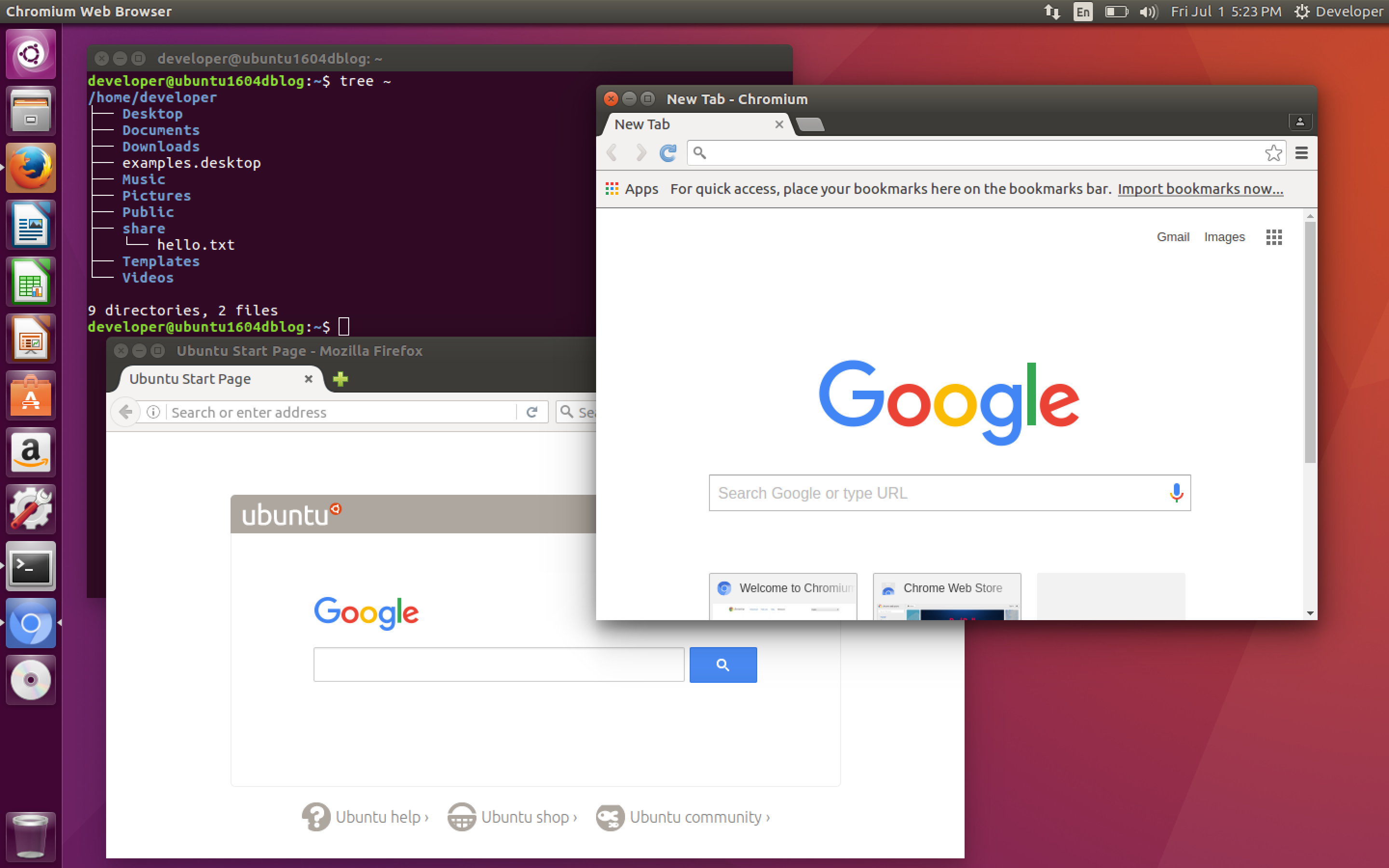
Task: Open Chromium's hamburger menu
Action: point(1301,153)
